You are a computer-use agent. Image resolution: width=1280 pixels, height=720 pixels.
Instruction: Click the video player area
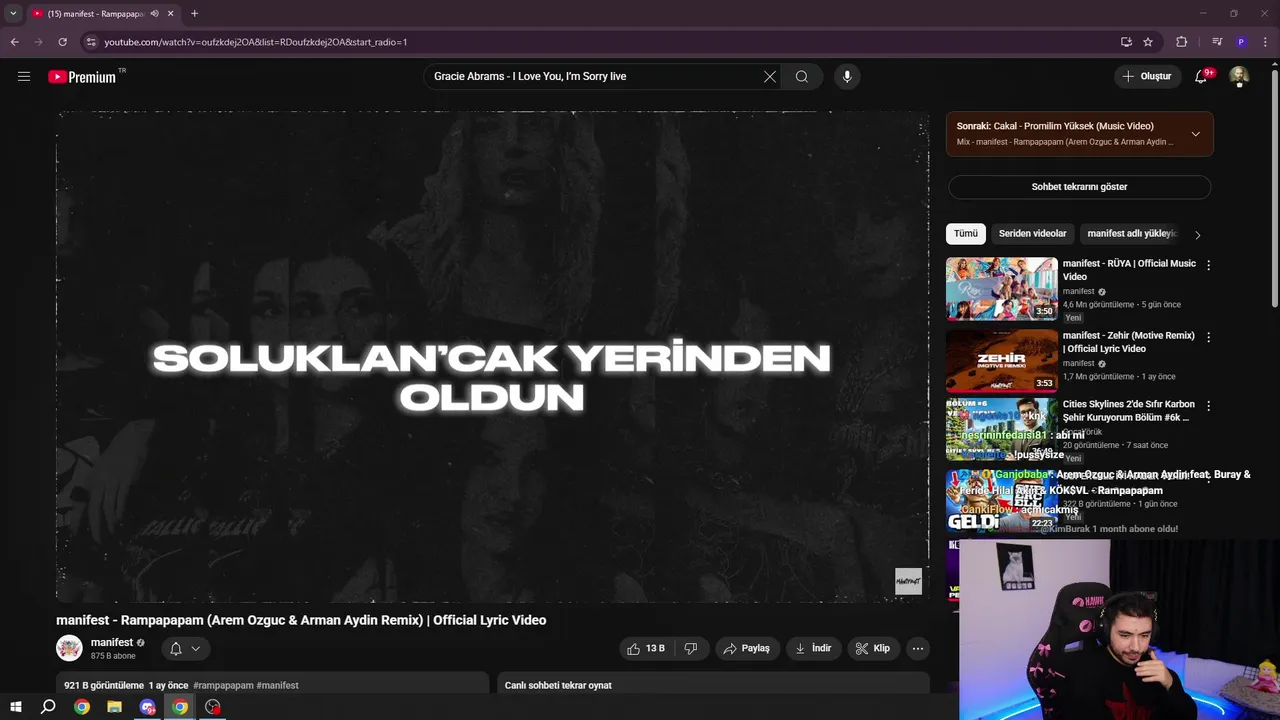click(x=492, y=357)
